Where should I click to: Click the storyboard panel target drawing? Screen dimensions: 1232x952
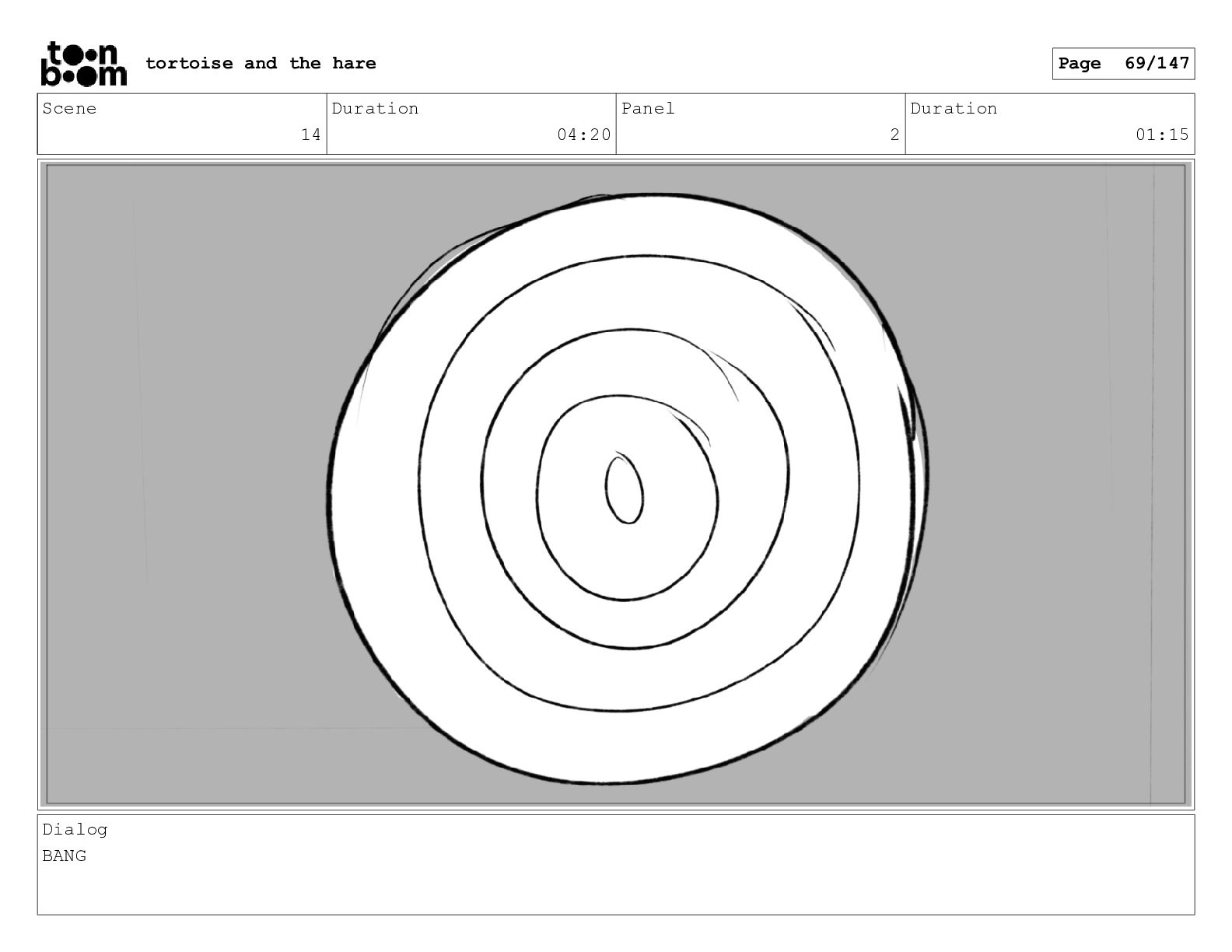[x=627, y=488]
